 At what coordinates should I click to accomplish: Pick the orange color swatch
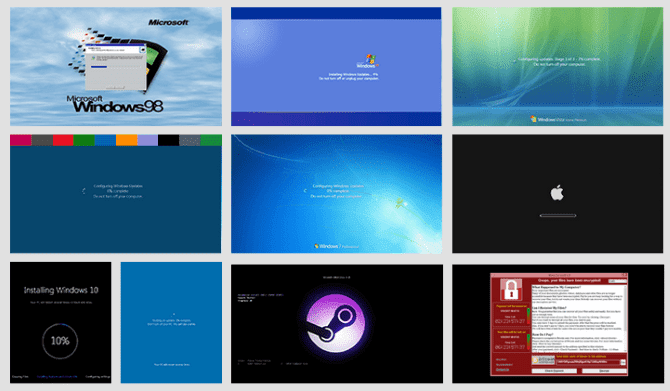click(x=126, y=140)
